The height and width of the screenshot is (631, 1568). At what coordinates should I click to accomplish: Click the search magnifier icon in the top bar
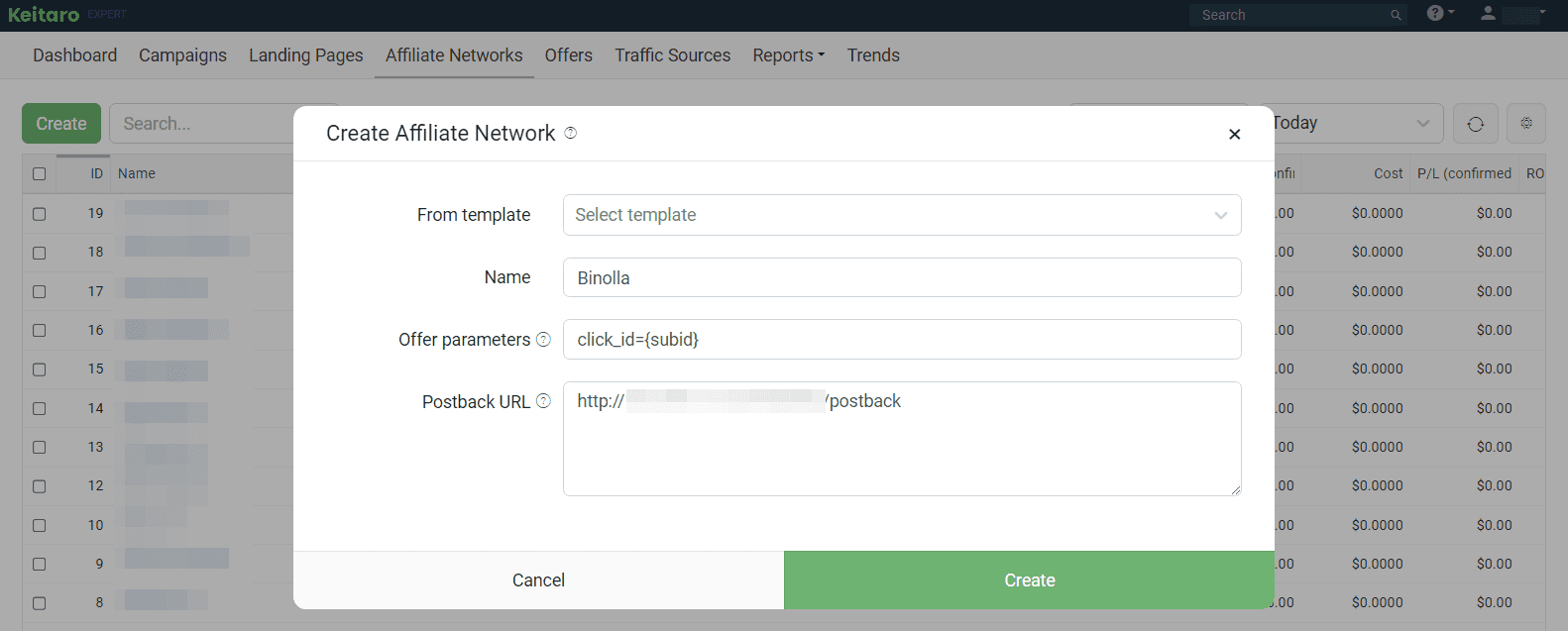click(1396, 15)
